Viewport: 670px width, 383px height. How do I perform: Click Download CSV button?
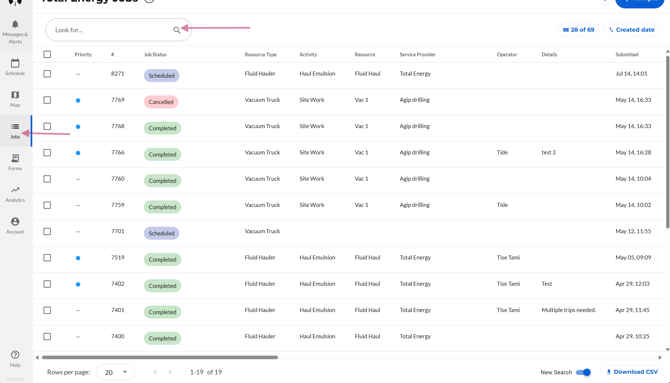tap(632, 372)
